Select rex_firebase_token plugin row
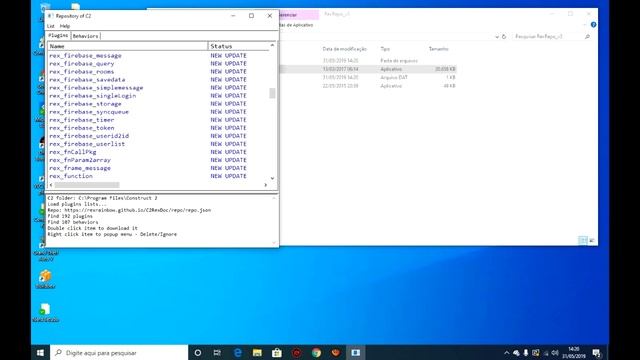Viewport: 640px width, 360px height. pyautogui.click(x=158, y=128)
